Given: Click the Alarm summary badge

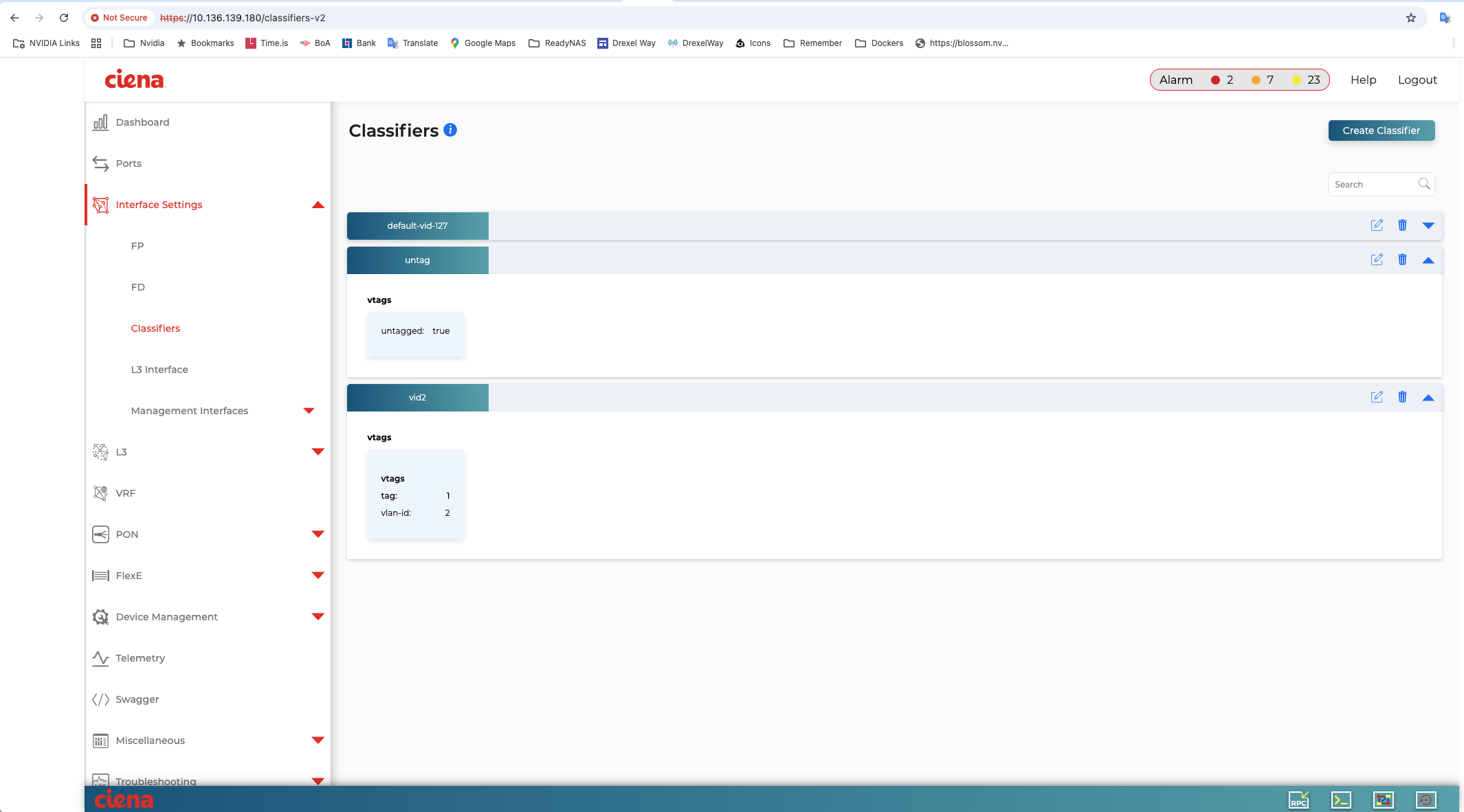Looking at the screenshot, I should (x=1239, y=80).
